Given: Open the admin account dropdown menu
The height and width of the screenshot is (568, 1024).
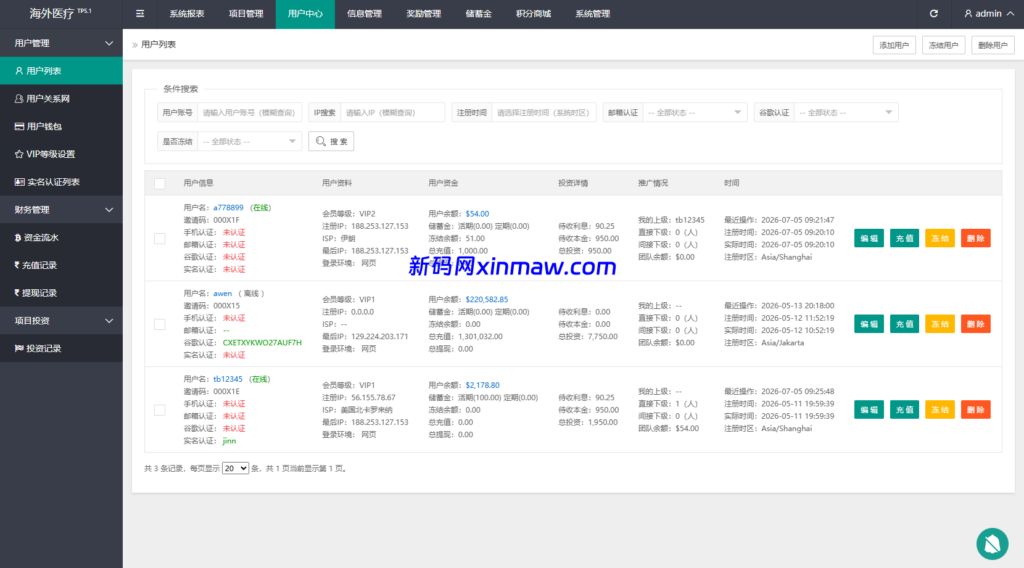Looking at the screenshot, I should tap(989, 14).
